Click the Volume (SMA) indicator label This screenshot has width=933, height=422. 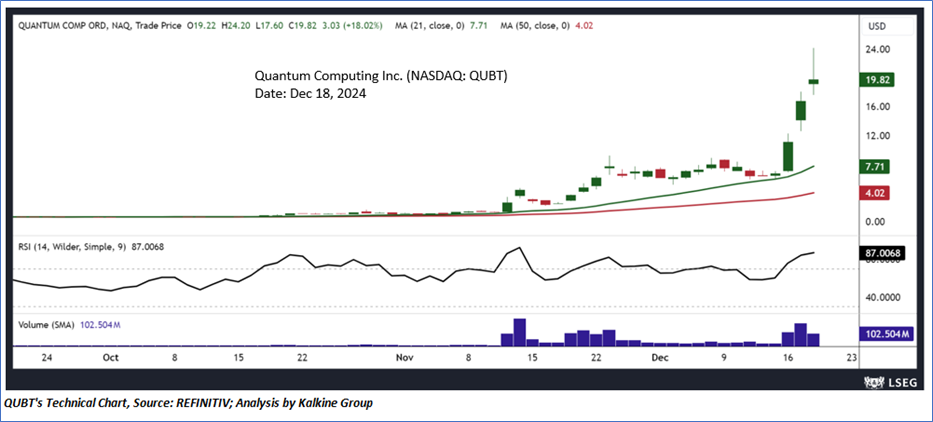(x=48, y=325)
